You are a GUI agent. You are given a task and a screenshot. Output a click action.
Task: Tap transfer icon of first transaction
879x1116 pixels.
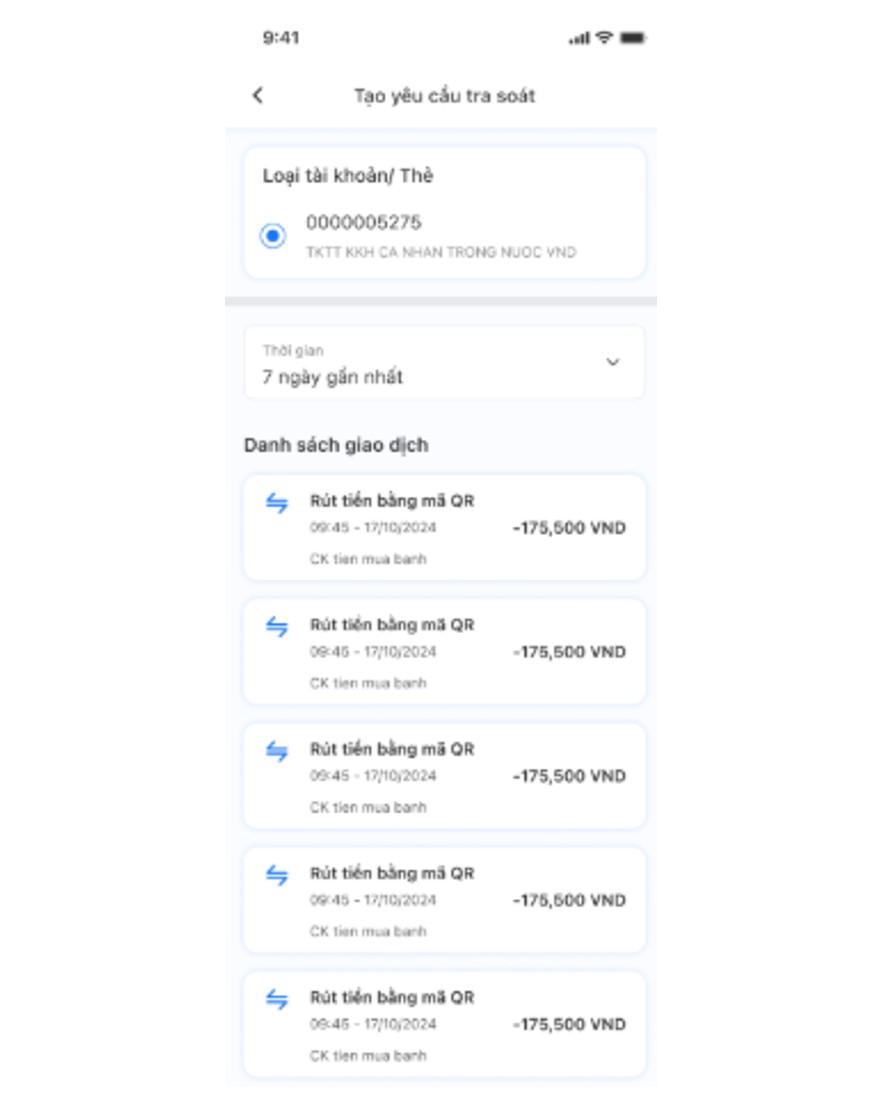(x=277, y=502)
